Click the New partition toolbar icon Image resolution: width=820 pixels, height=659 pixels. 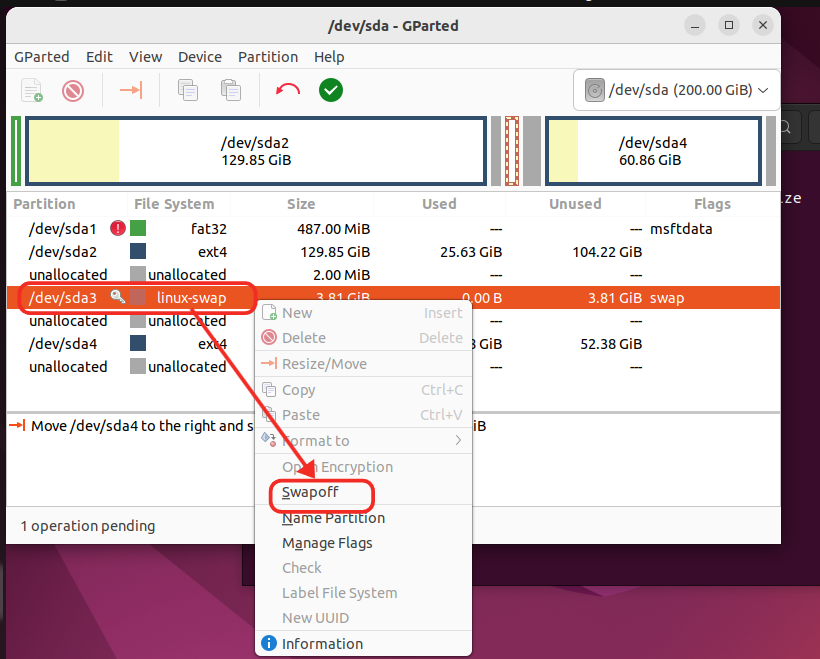[31, 90]
